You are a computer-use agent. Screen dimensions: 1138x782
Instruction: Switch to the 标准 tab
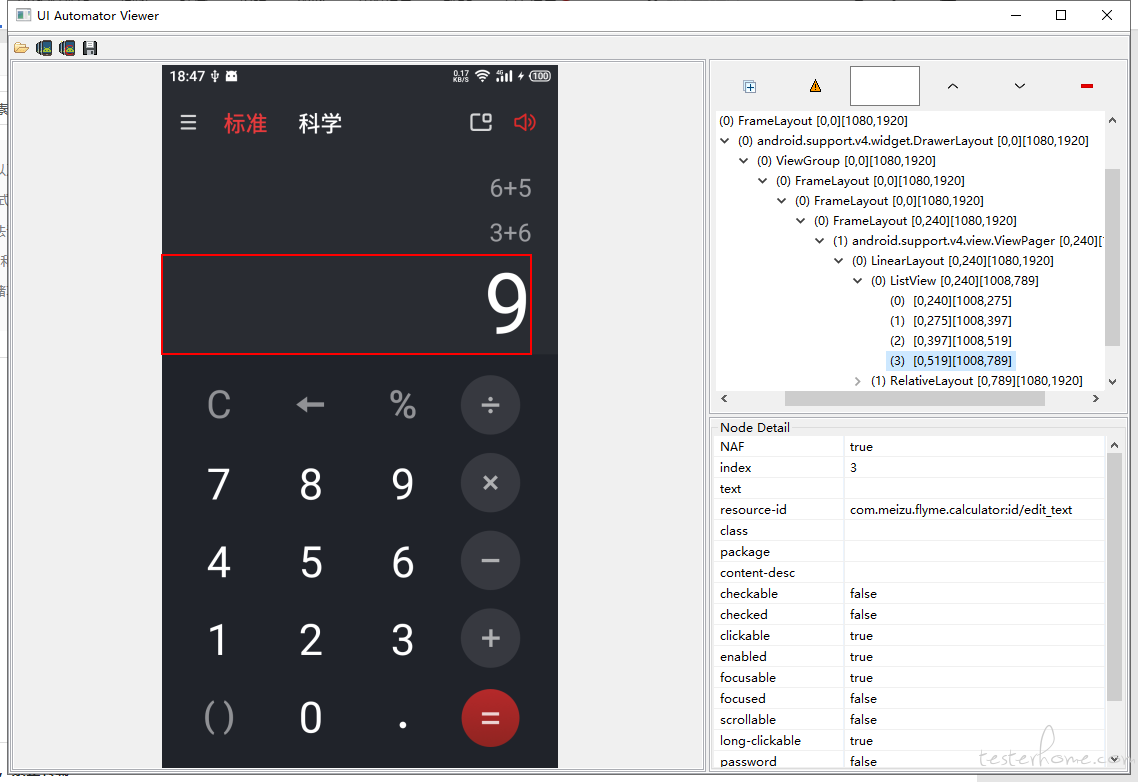[x=245, y=123]
